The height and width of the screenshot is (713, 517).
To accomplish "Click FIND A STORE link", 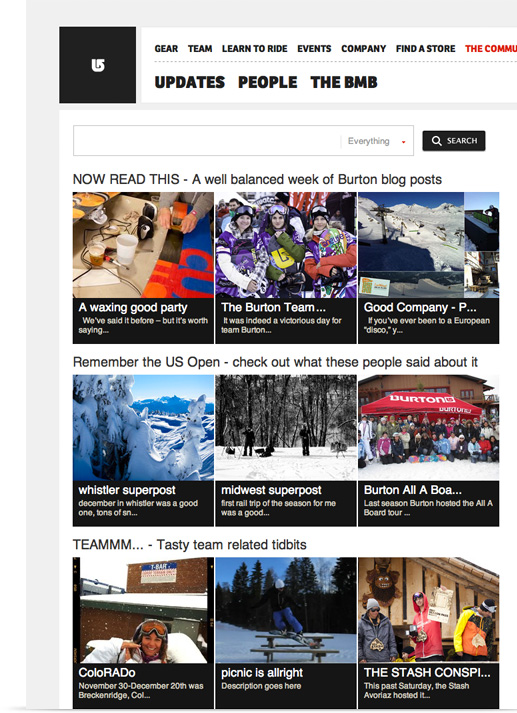I will tap(425, 49).
